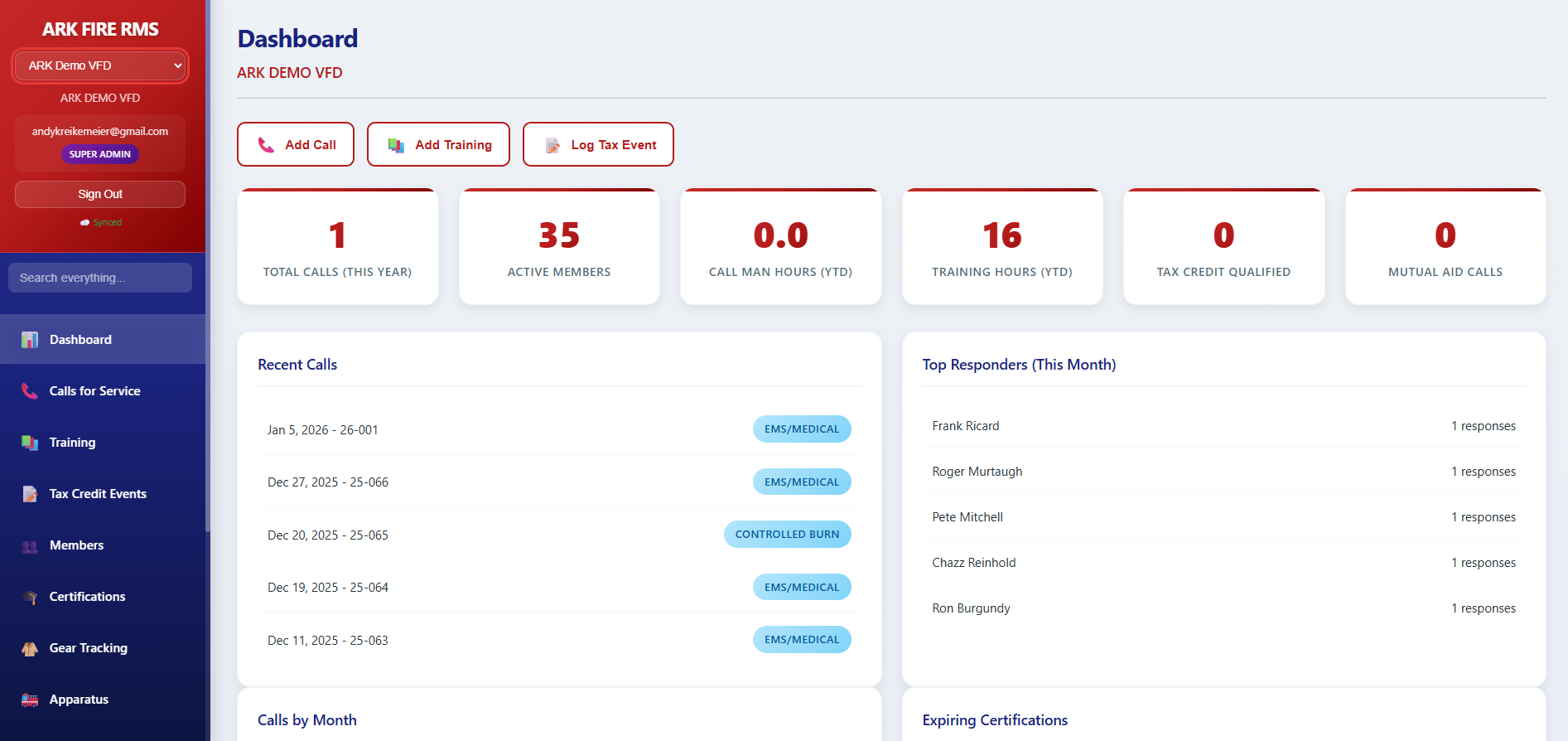Click the Log Tax Event button
1568x741 pixels.
pos(598,144)
